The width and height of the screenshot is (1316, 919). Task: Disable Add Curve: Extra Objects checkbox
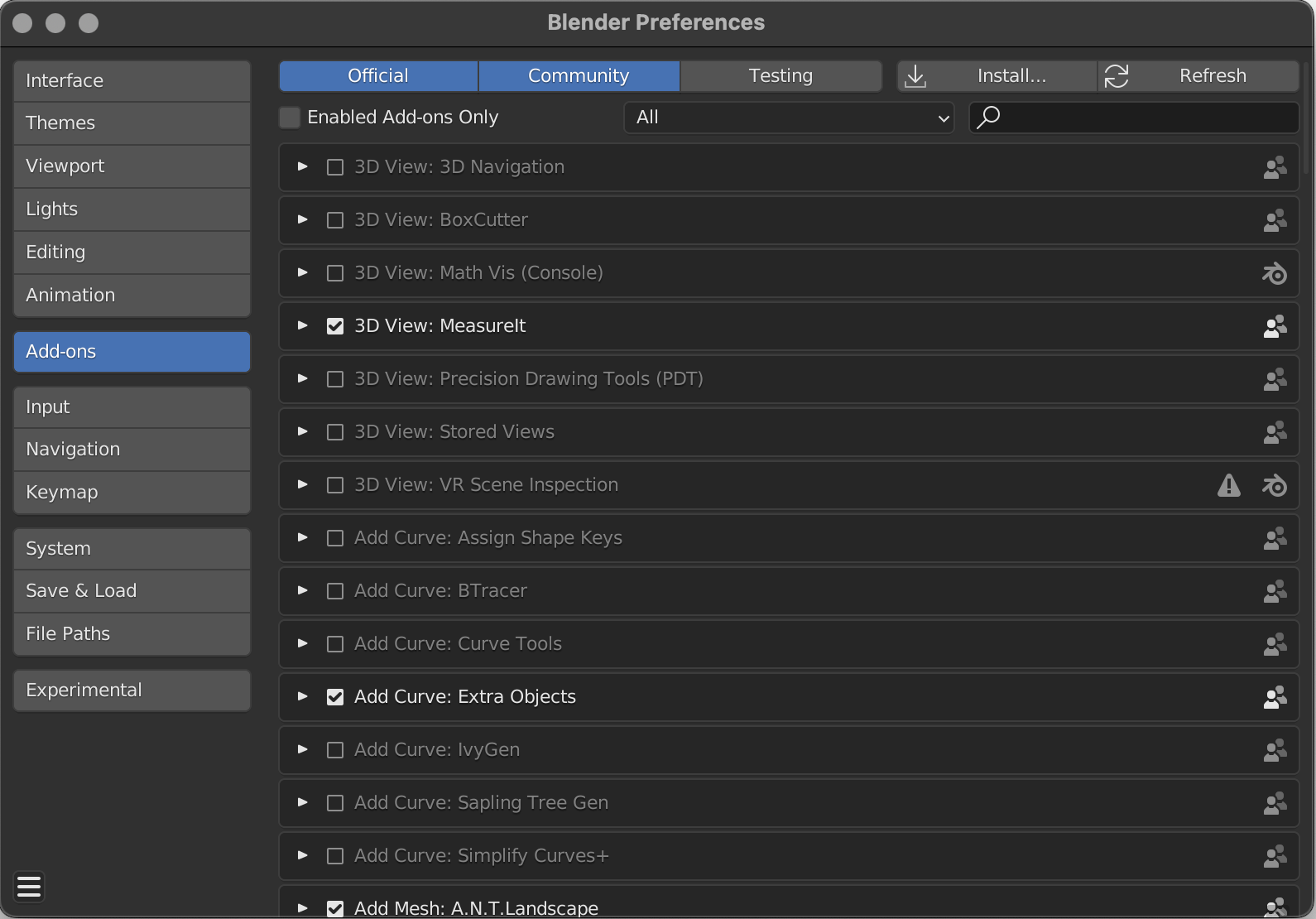[x=335, y=697]
